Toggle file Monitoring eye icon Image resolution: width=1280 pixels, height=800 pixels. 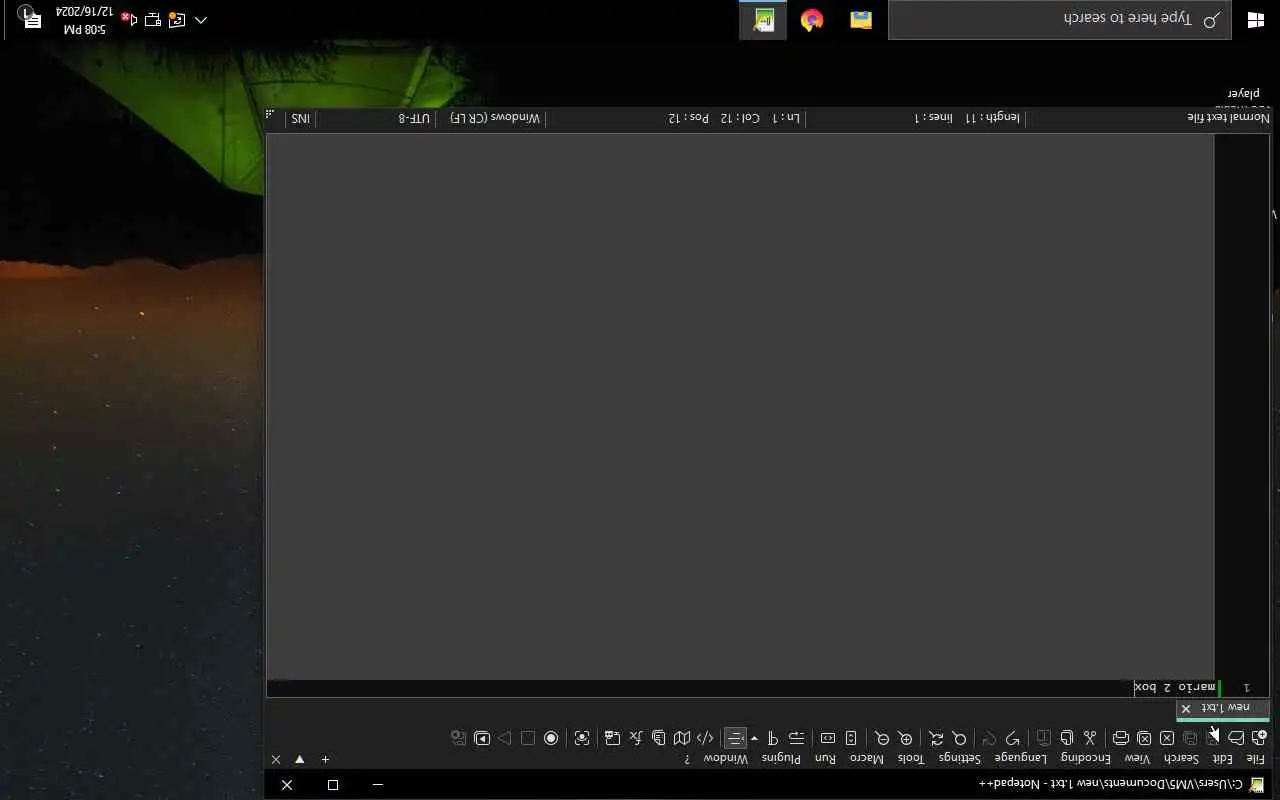pos(582,738)
